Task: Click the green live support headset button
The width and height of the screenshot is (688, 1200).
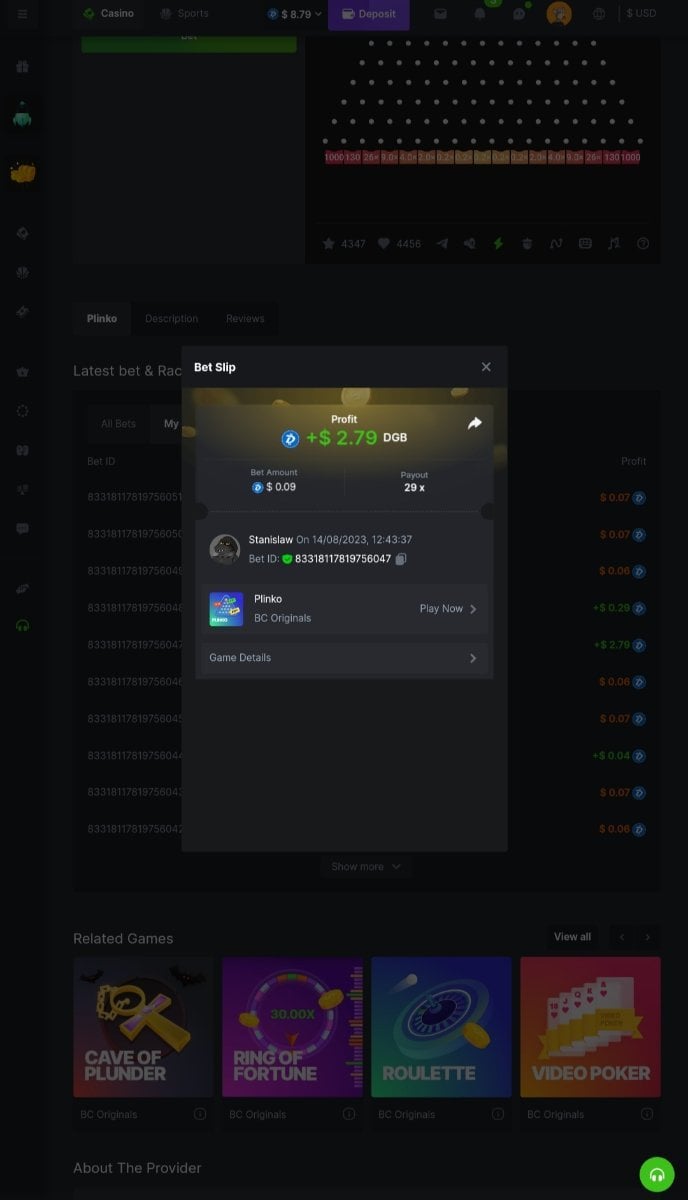Action: coord(657,1174)
